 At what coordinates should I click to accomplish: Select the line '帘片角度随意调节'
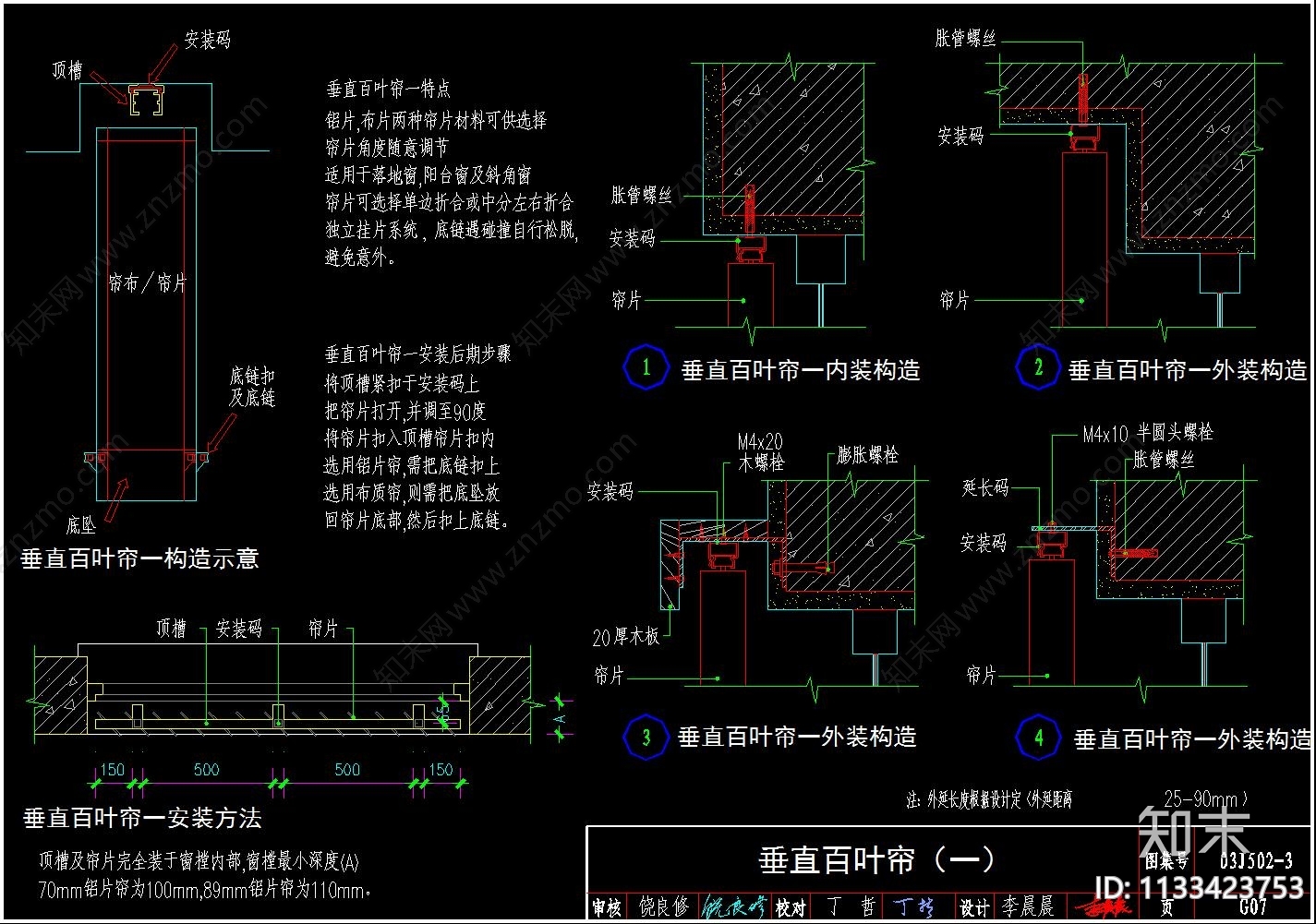[387, 147]
